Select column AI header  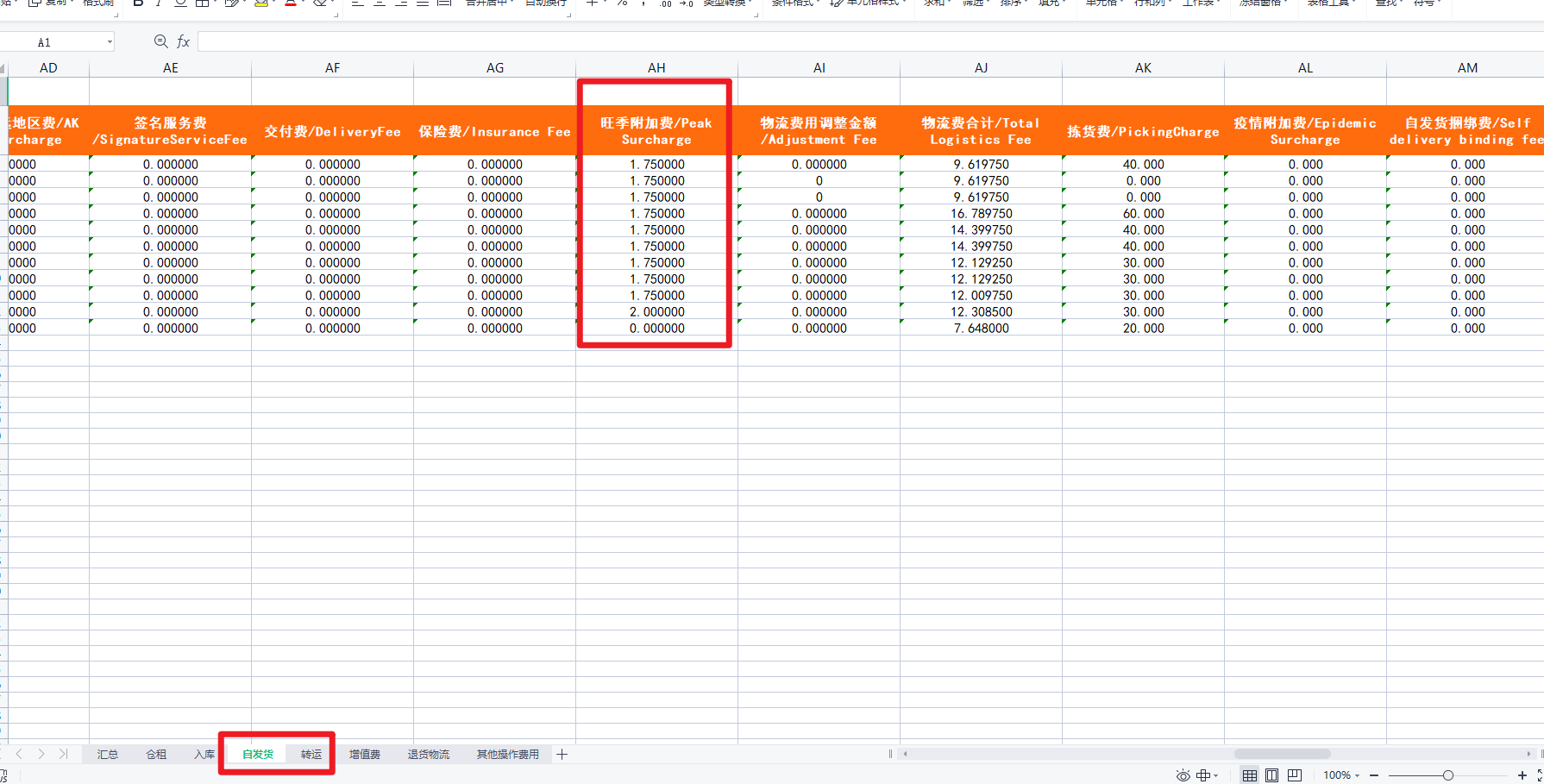819,68
